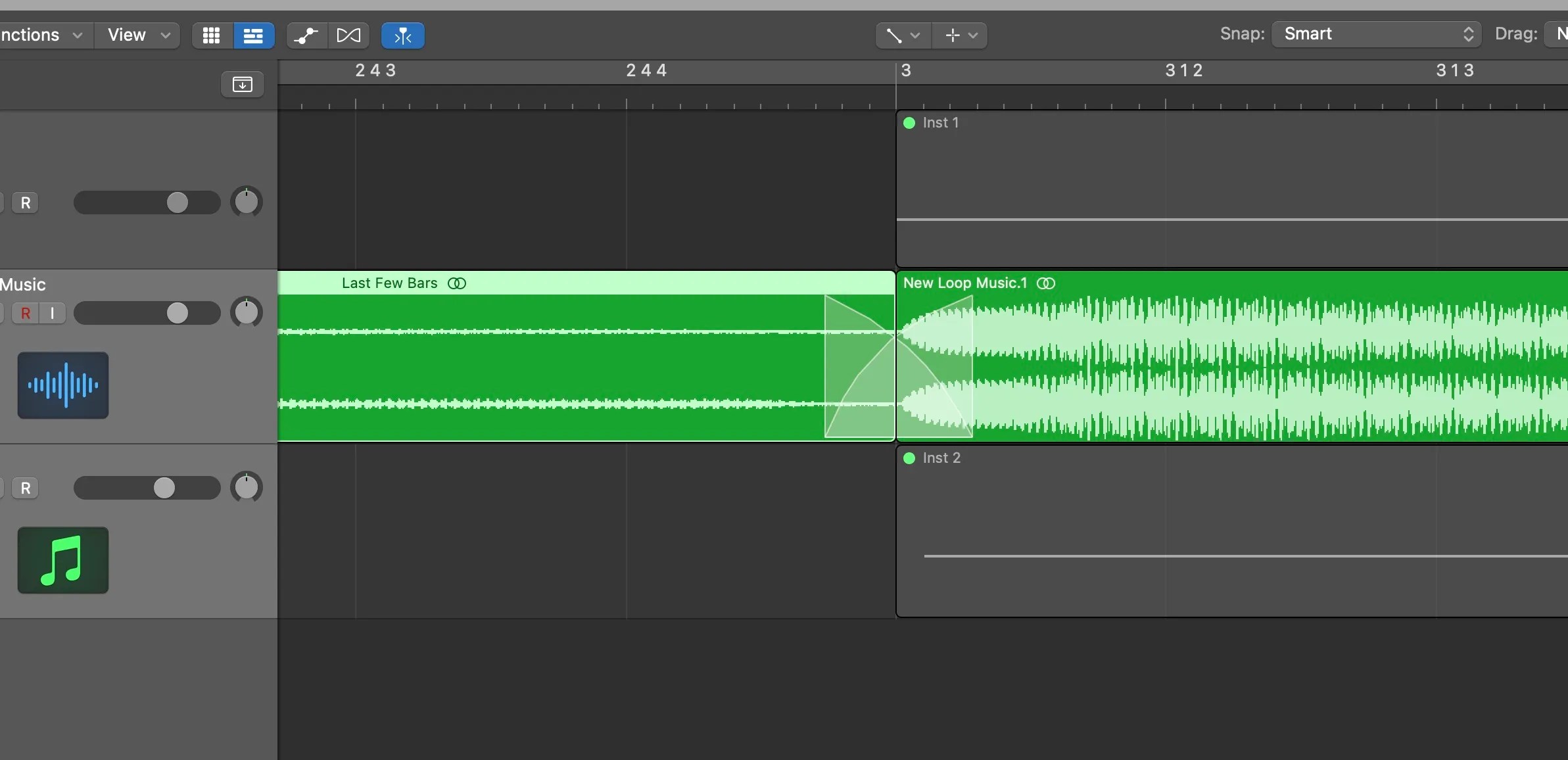Click the crossfade tool icon in toolbar

click(349, 35)
